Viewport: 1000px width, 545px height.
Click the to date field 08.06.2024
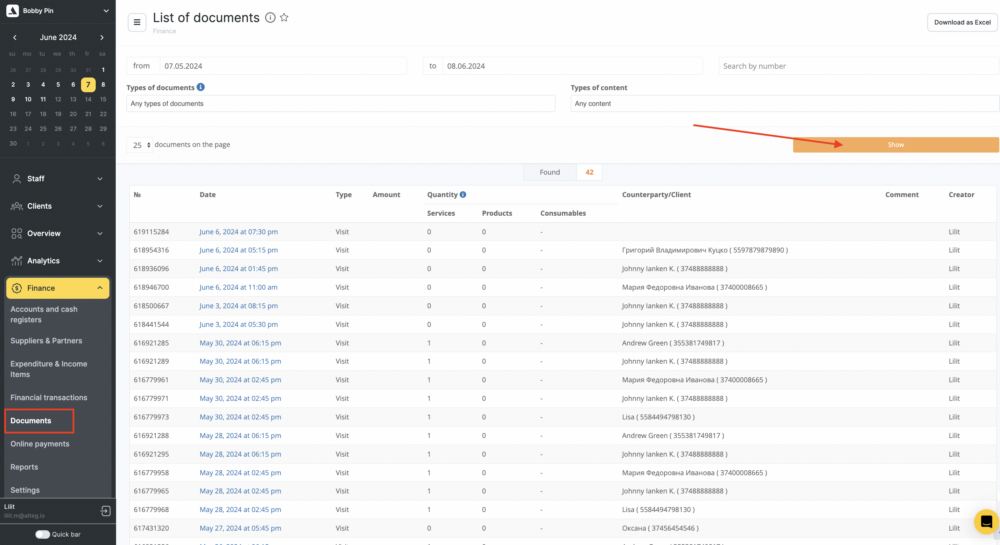click(572, 66)
